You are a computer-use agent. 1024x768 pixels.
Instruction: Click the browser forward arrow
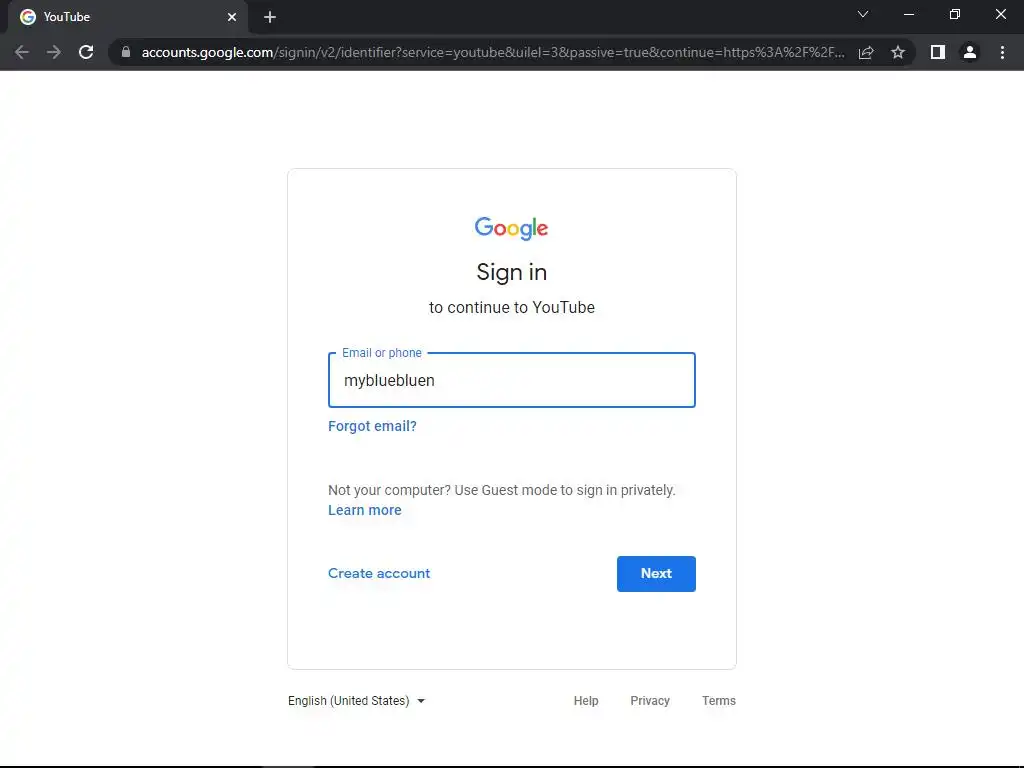tap(54, 52)
